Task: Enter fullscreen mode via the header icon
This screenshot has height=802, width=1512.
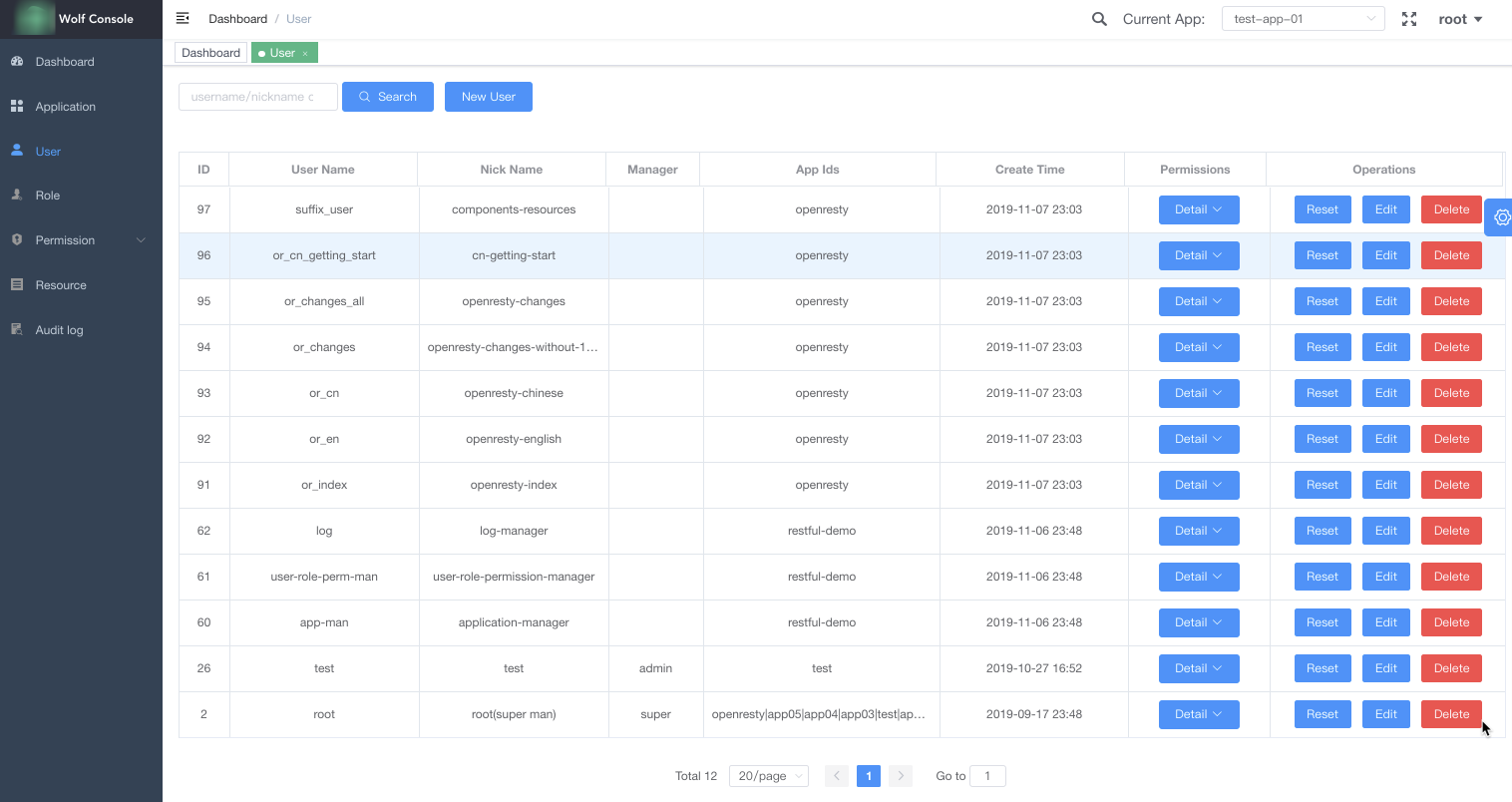Action: tap(1409, 18)
